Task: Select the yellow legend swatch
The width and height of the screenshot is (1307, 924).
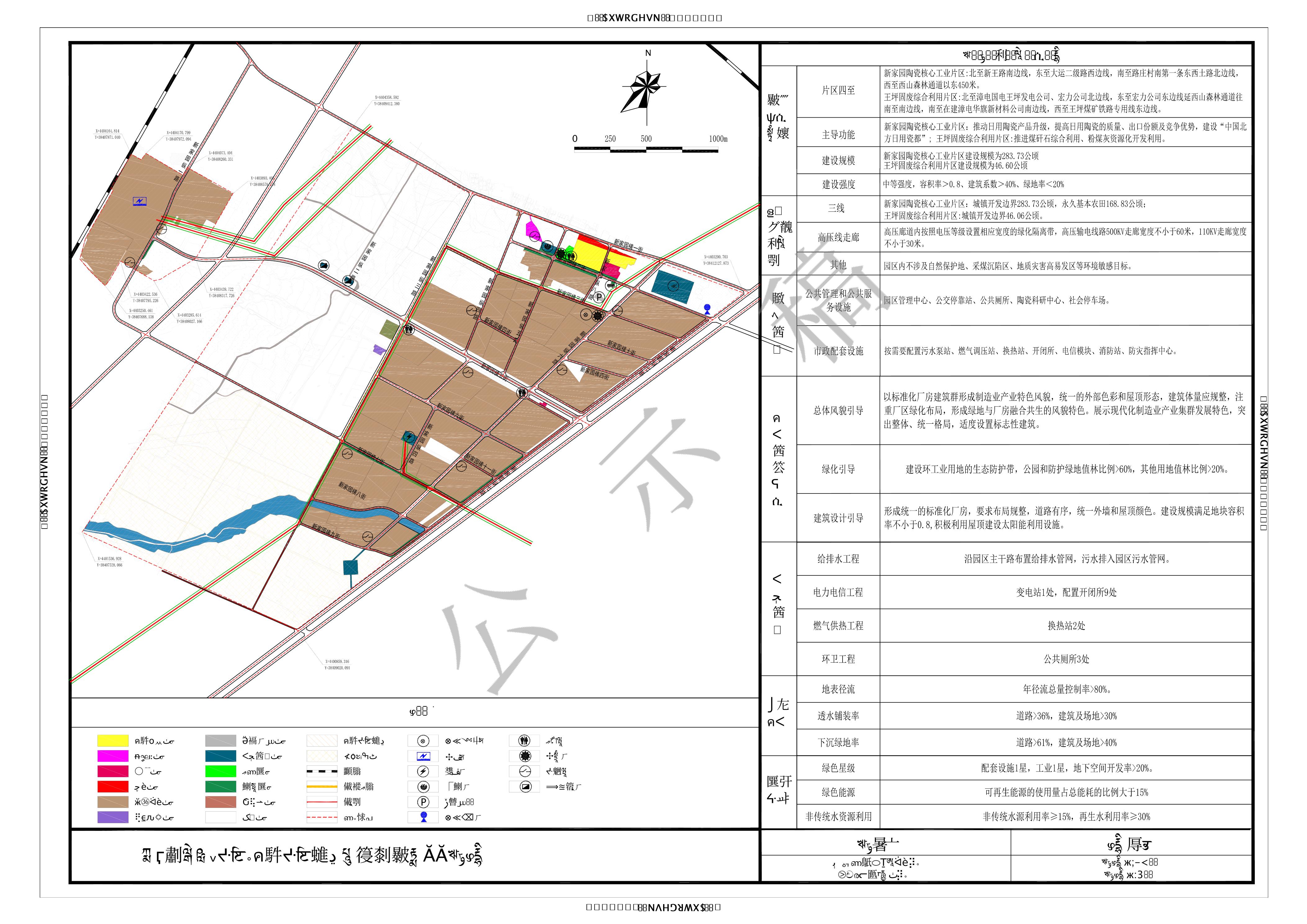Action: coord(113,741)
